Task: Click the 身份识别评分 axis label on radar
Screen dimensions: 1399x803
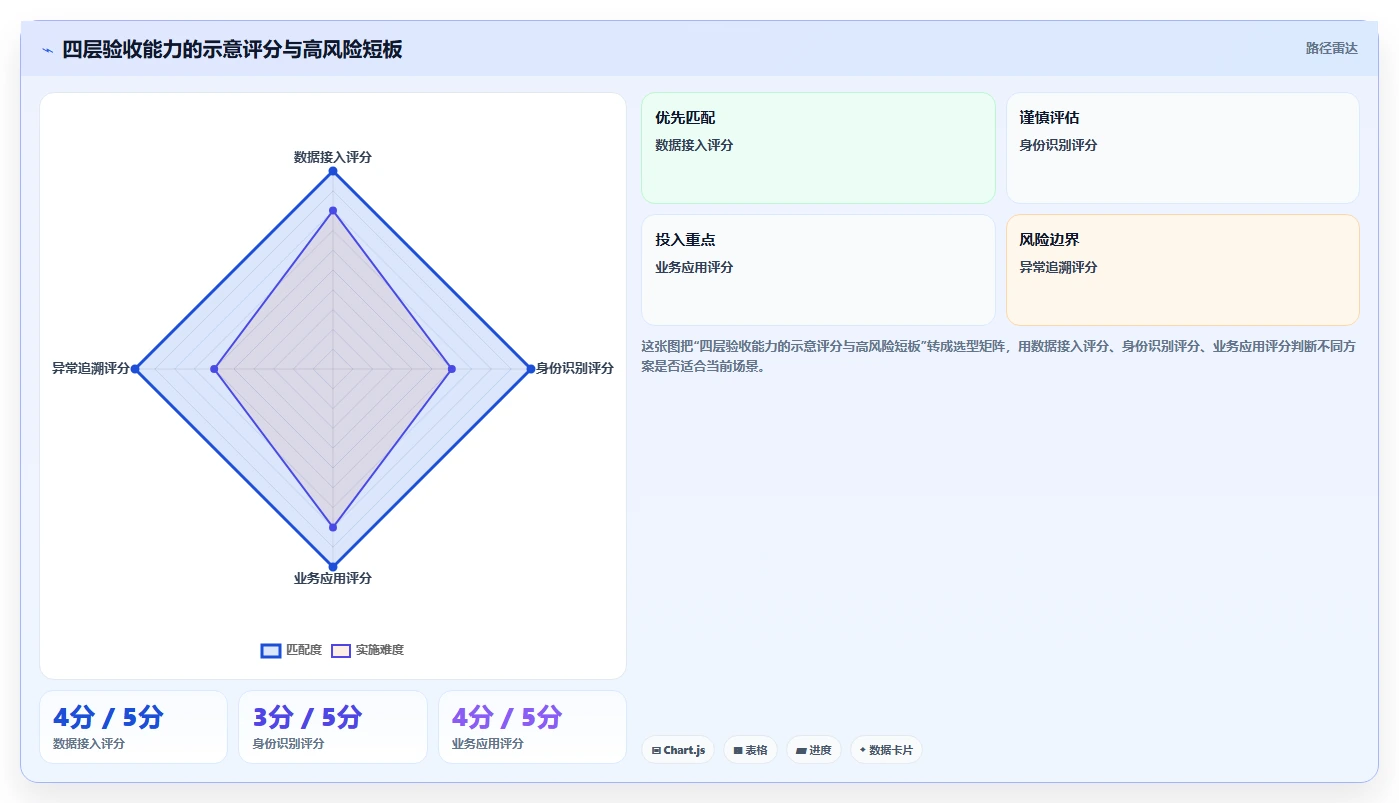Action: pos(575,368)
